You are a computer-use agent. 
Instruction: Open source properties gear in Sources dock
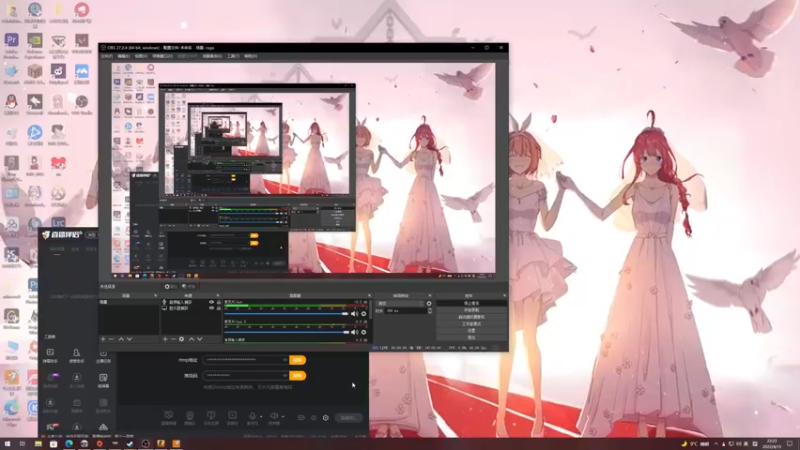(182, 339)
